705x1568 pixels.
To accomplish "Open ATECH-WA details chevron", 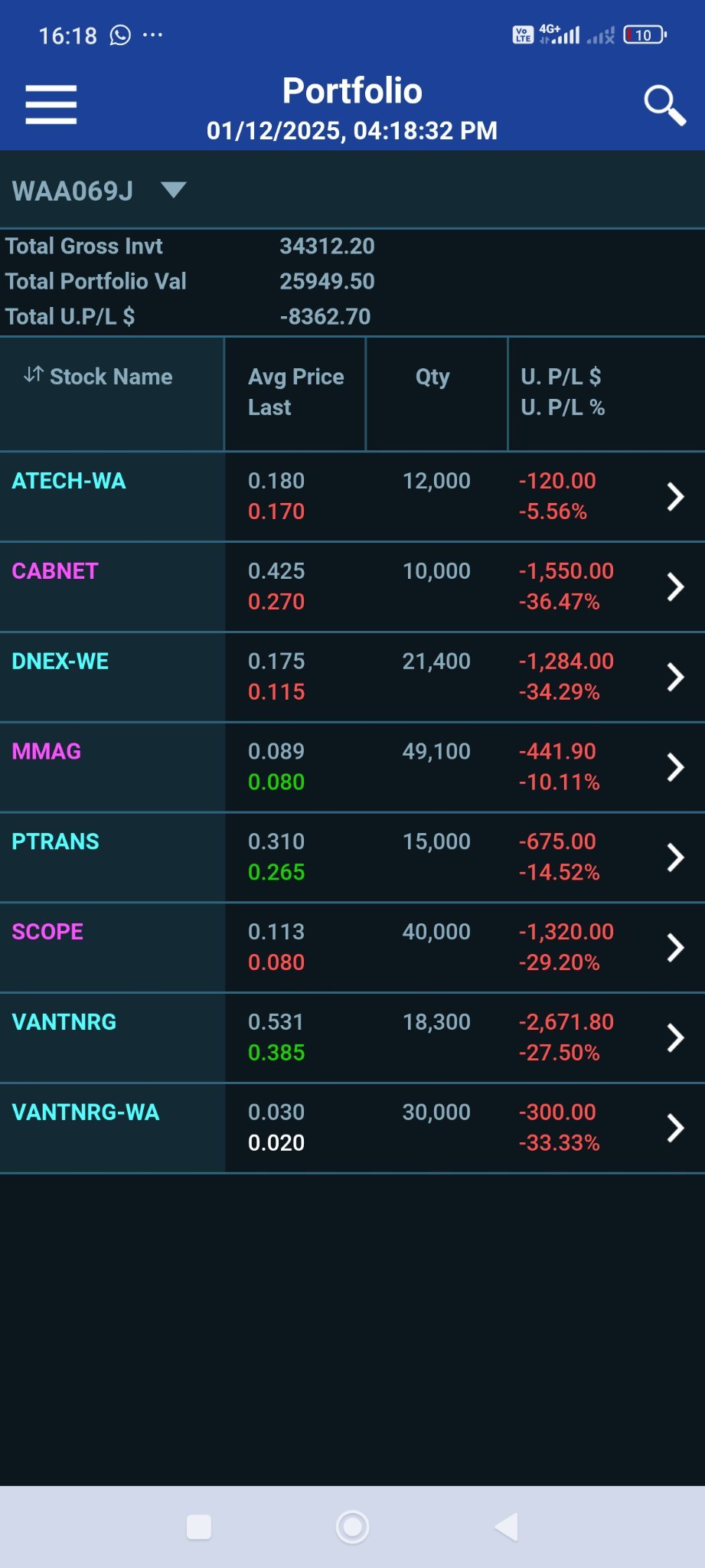I will click(675, 496).
